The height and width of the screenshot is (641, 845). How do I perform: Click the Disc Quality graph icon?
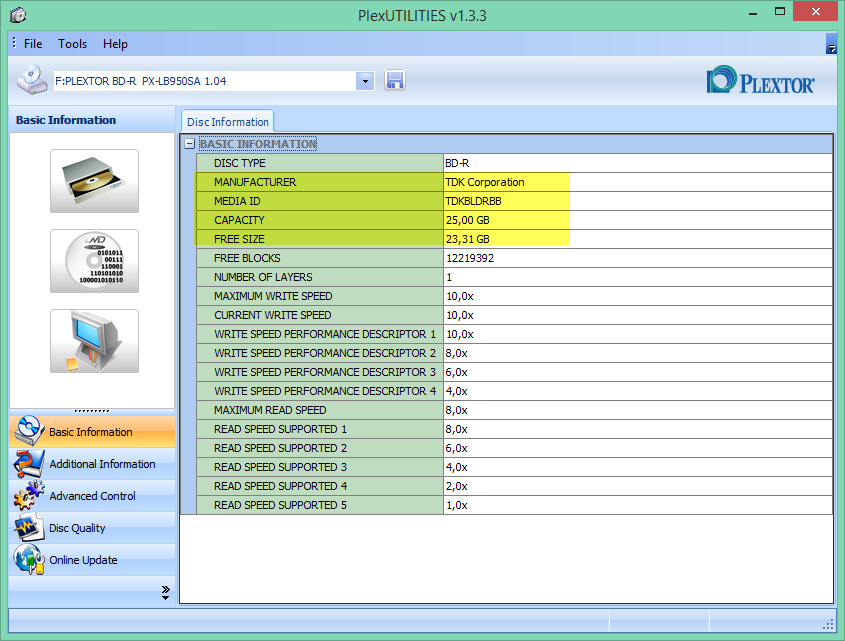tap(29, 527)
